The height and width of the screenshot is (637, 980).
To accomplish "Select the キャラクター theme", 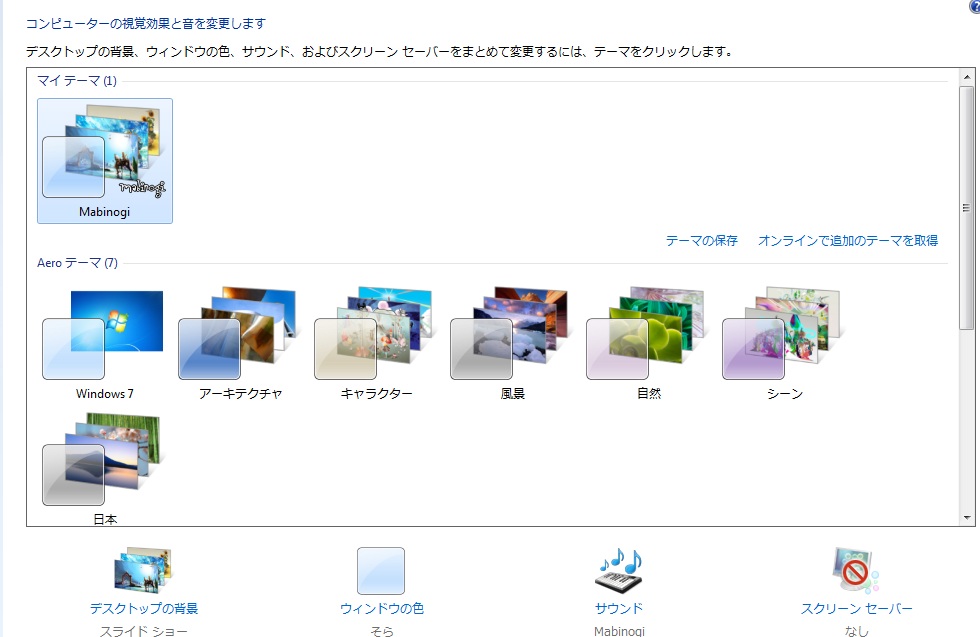I will click(x=376, y=343).
